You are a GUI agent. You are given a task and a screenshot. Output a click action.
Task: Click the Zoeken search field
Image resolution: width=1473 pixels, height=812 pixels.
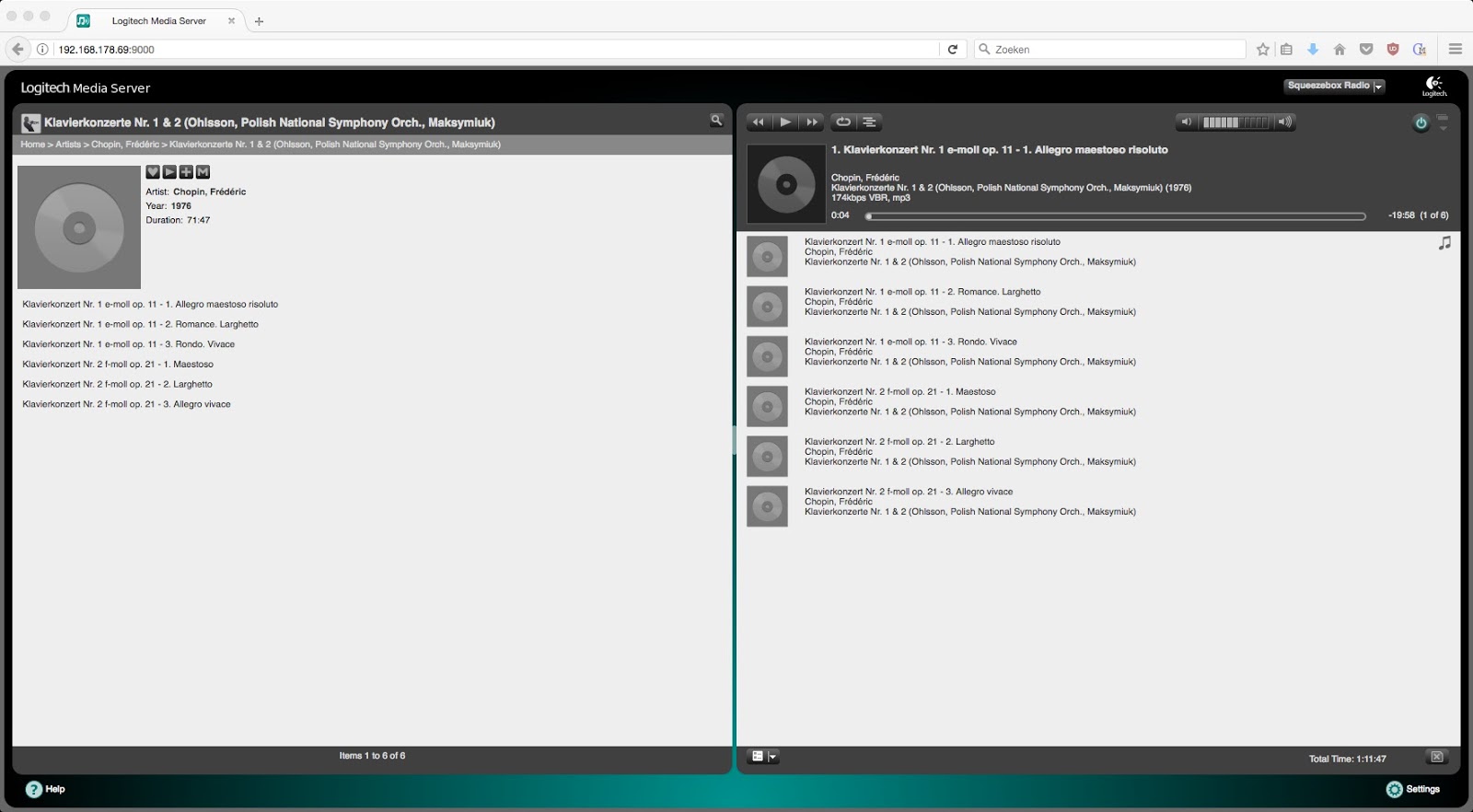[1109, 50]
